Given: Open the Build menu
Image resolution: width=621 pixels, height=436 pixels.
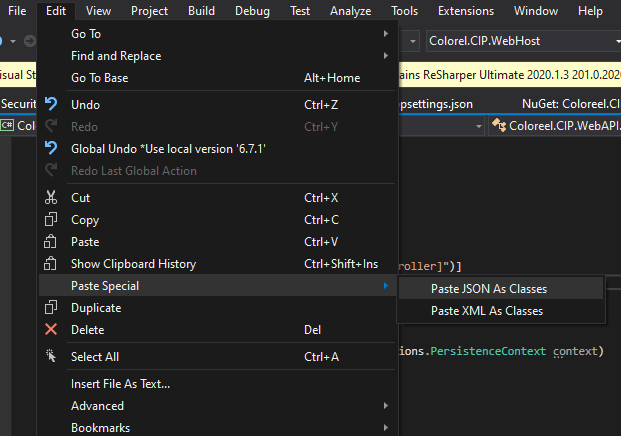Looking at the screenshot, I should 201,11.
